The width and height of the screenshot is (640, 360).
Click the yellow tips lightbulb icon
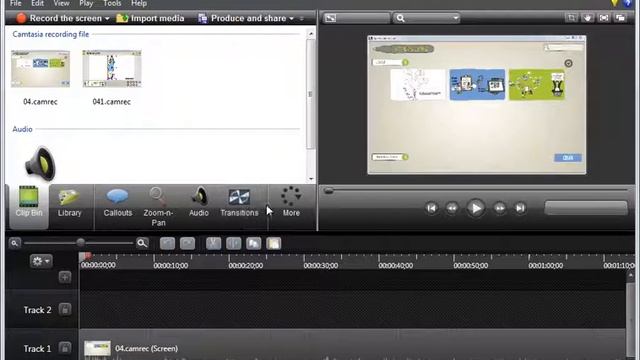615,3
